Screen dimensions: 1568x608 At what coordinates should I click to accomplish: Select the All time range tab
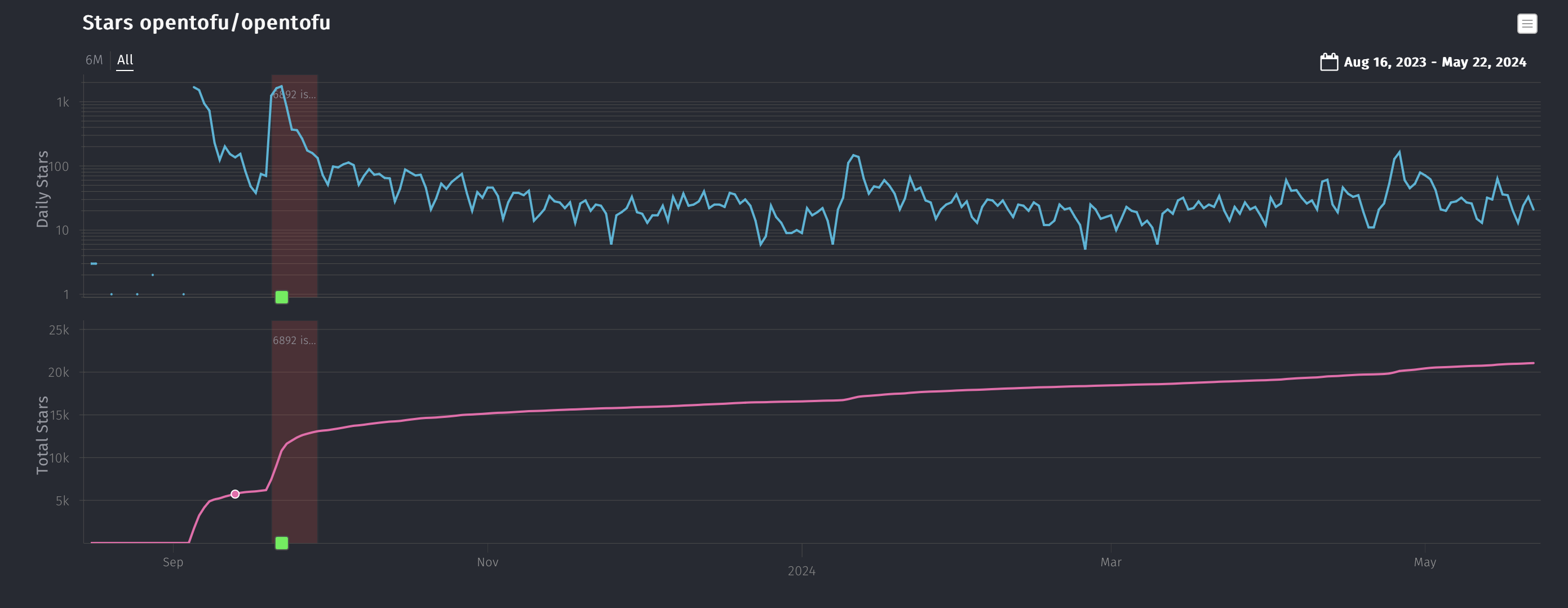(125, 60)
